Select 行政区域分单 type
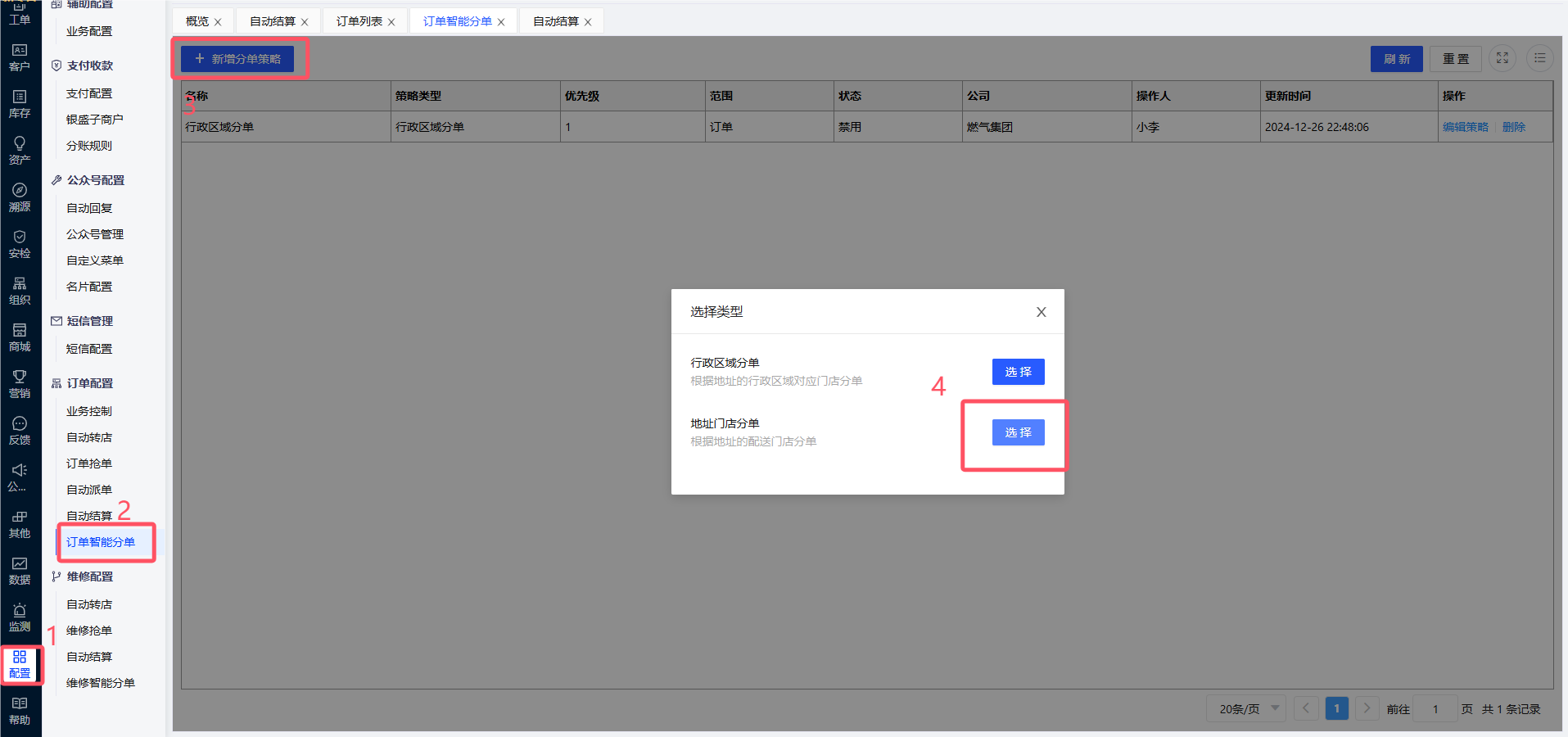 (x=1018, y=372)
